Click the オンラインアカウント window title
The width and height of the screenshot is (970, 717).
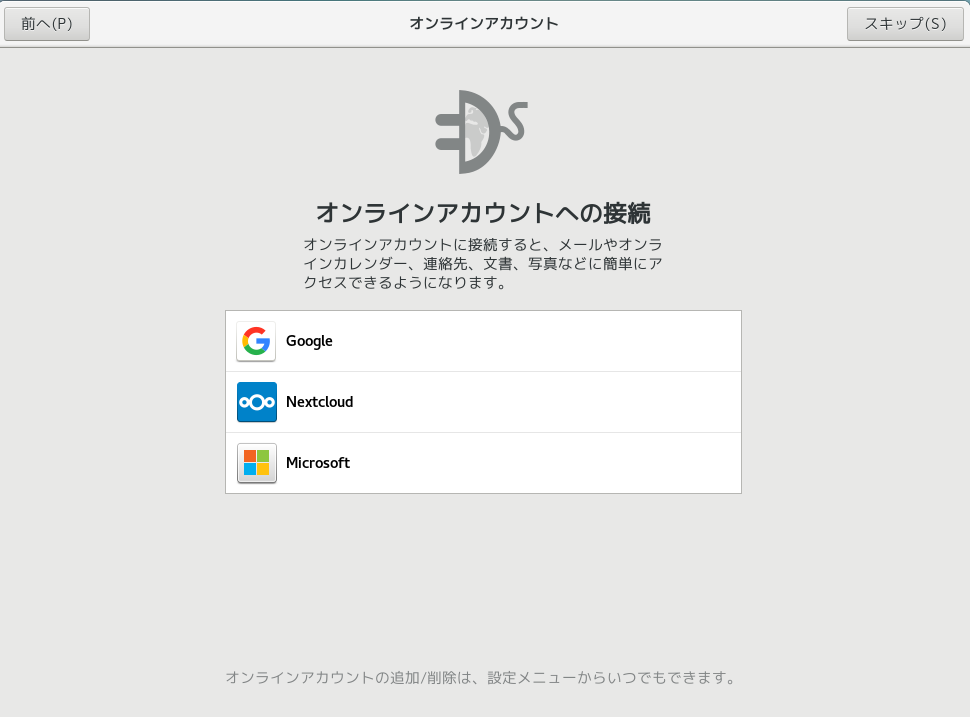click(x=484, y=24)
